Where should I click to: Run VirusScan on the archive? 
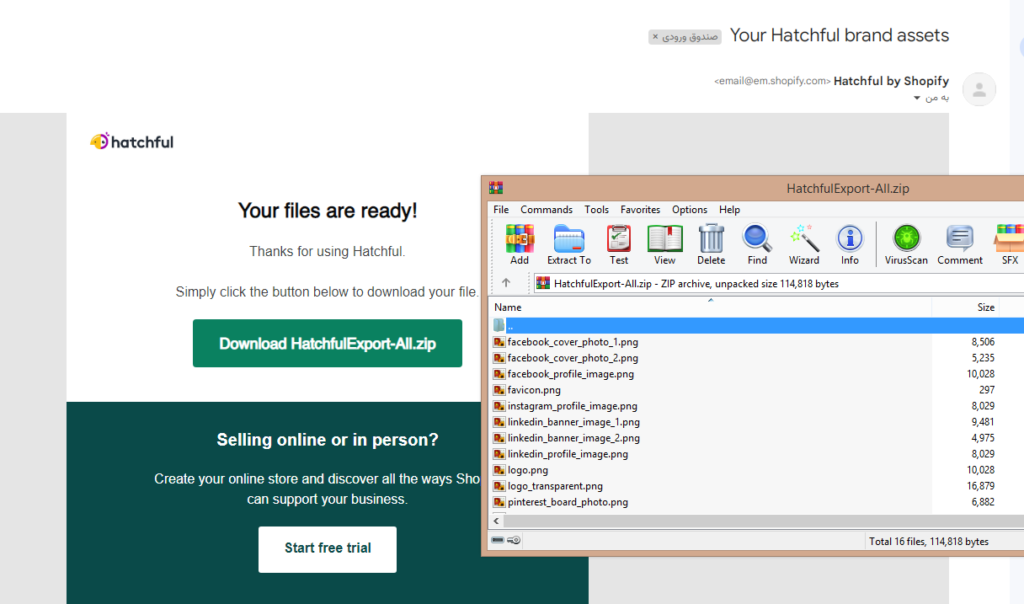pyautogui.click(x=906, y=243)
